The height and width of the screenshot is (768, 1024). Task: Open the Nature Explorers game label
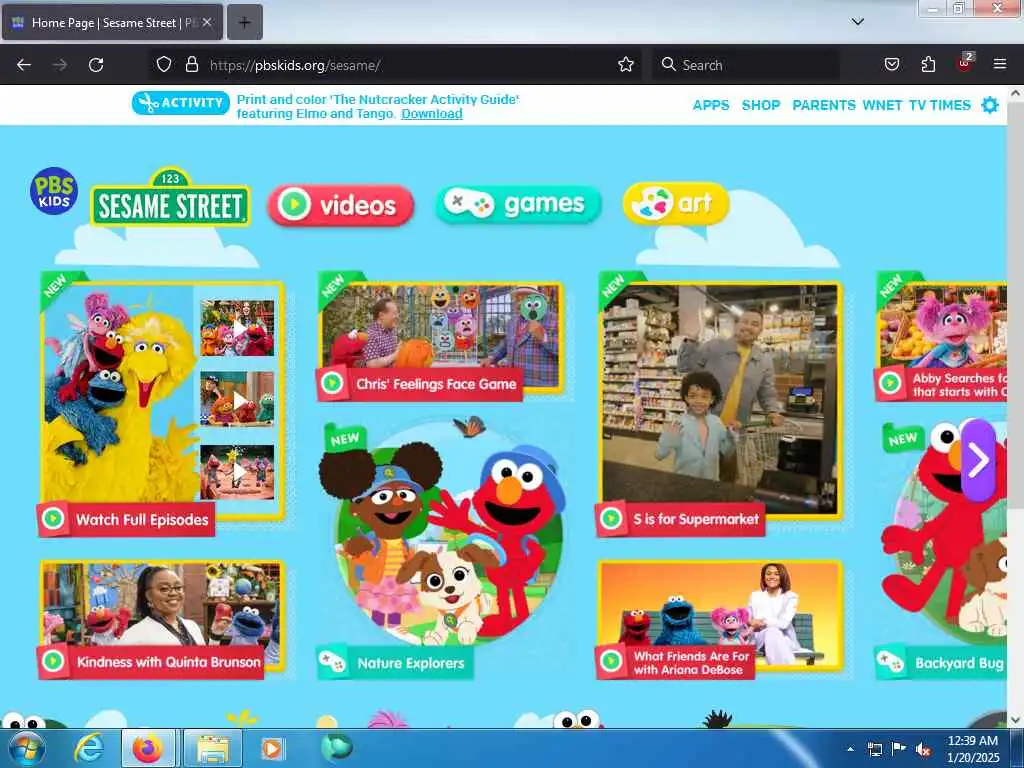click(410, 664)
